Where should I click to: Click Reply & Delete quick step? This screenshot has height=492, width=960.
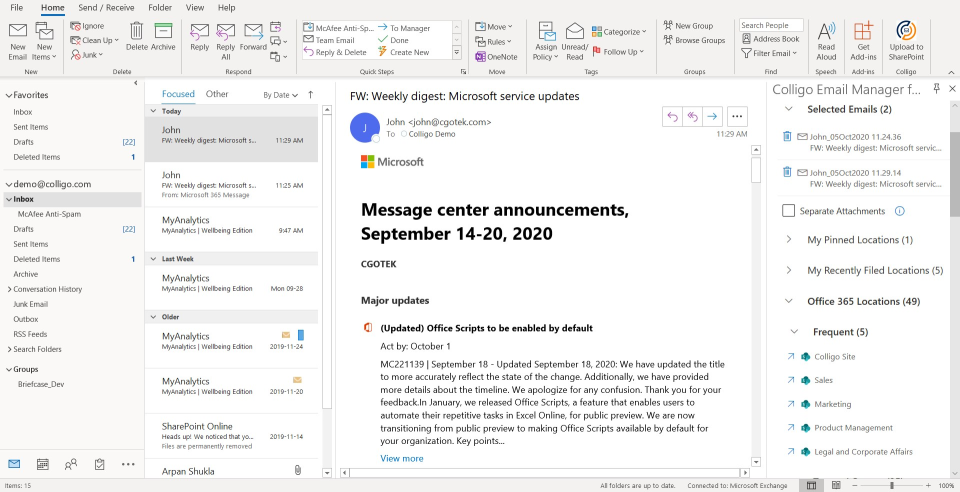(335, 53)
